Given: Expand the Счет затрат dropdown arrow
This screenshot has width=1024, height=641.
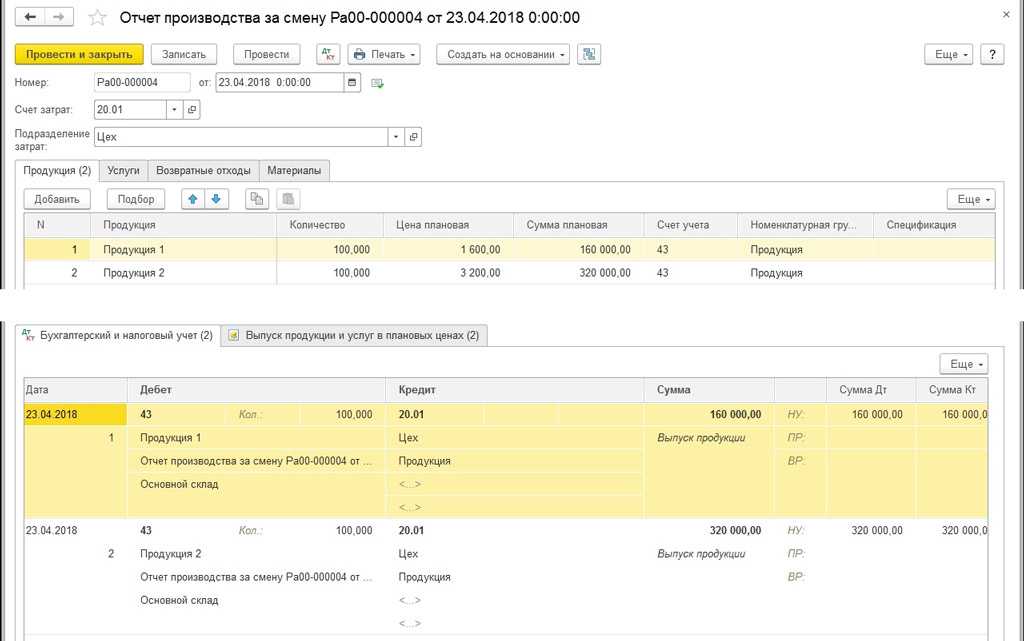Looking at the screenshot, I should (174, 110).
